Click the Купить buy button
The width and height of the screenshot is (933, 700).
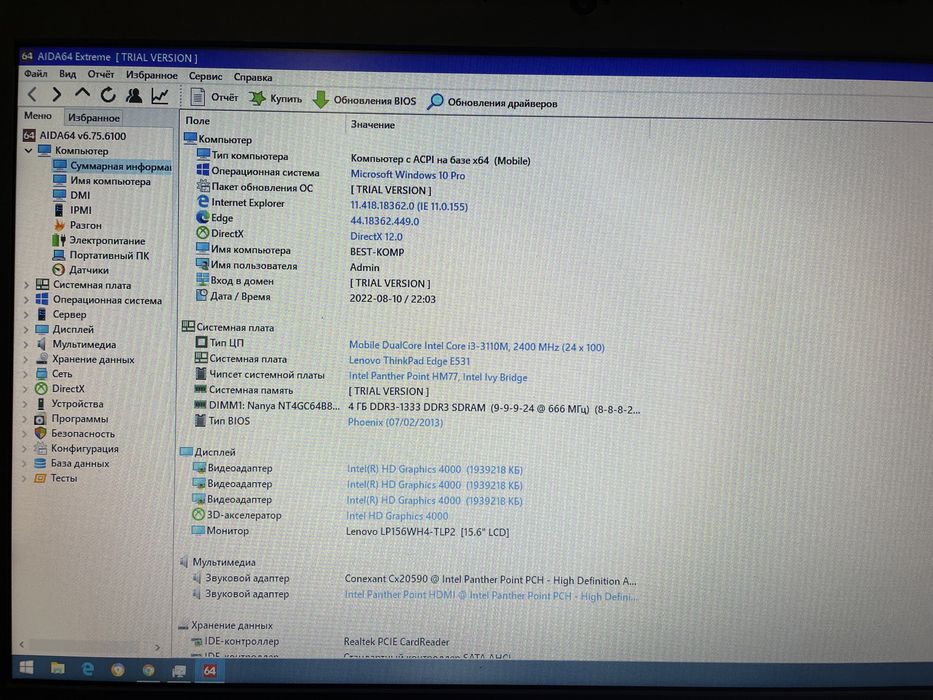(x=275, y=98)
